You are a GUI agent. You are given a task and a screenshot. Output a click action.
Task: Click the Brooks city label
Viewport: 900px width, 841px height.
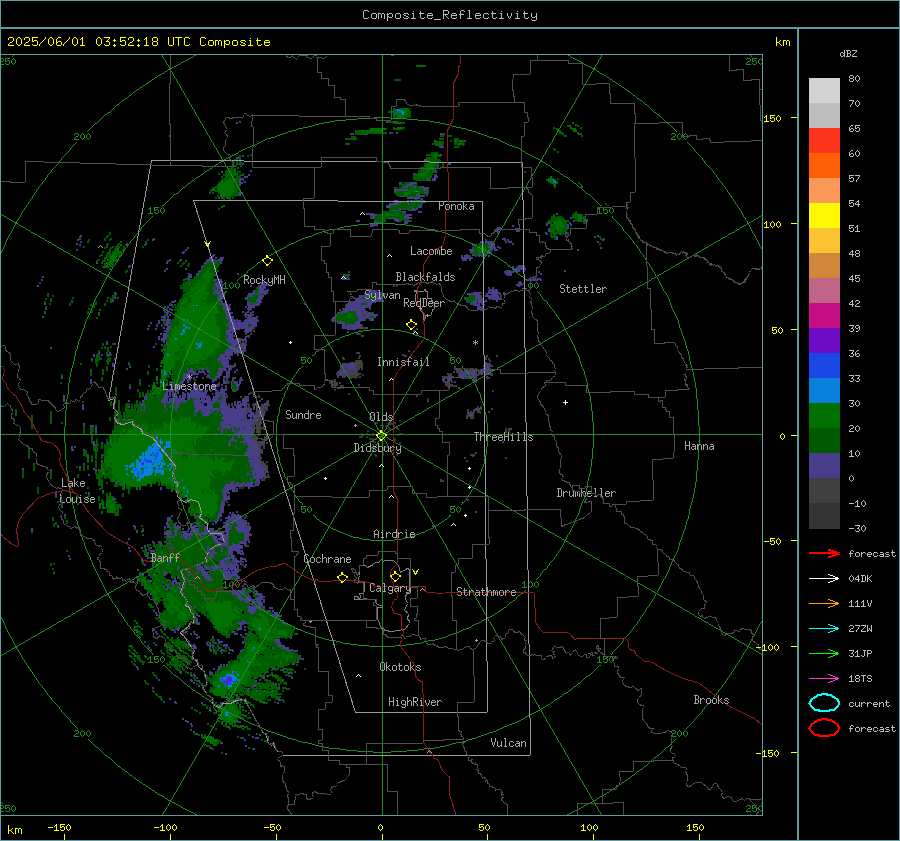click(x=711, y=700)
